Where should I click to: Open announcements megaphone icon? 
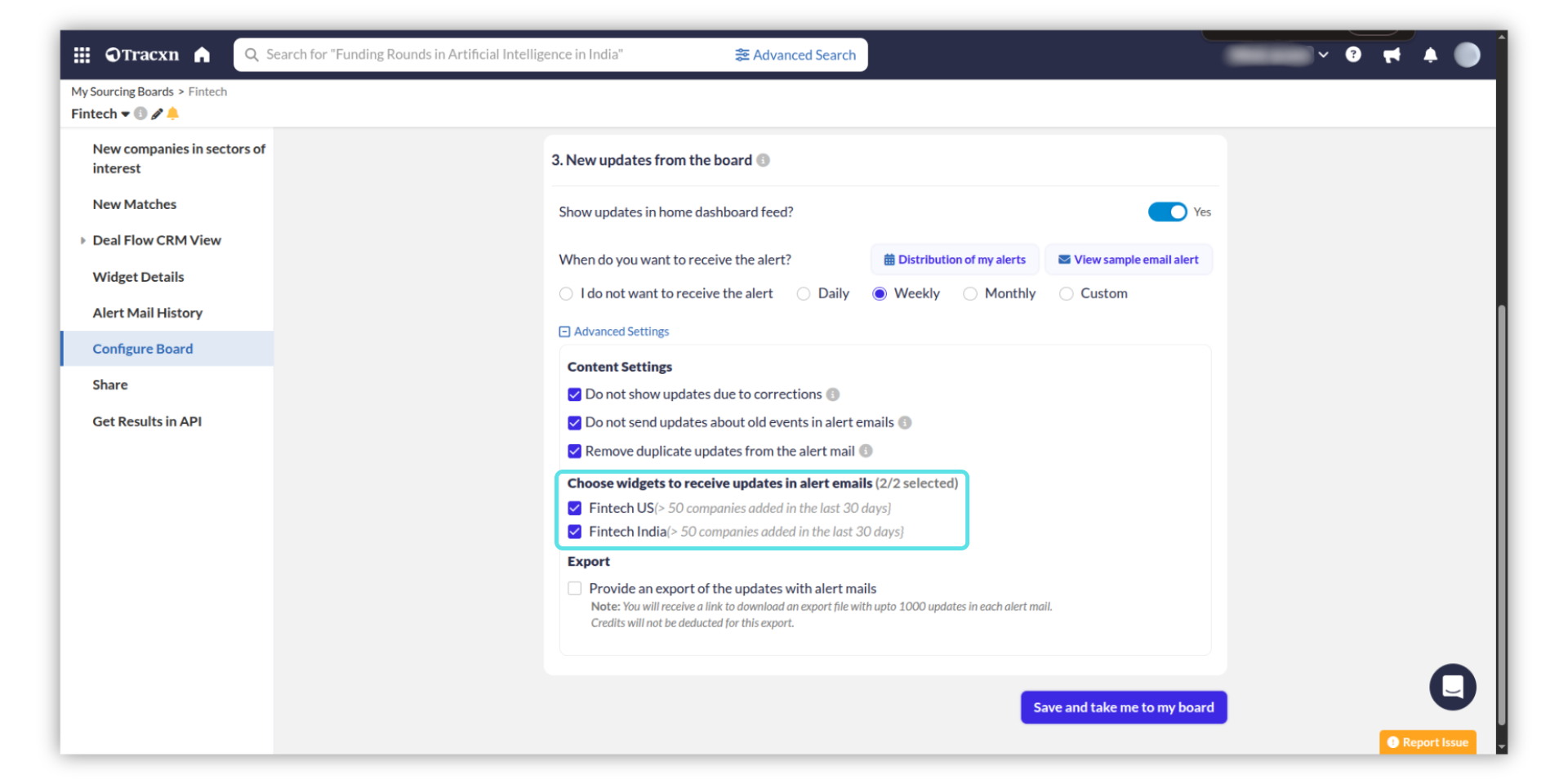pyautogui.click(x=1392, y=55)
